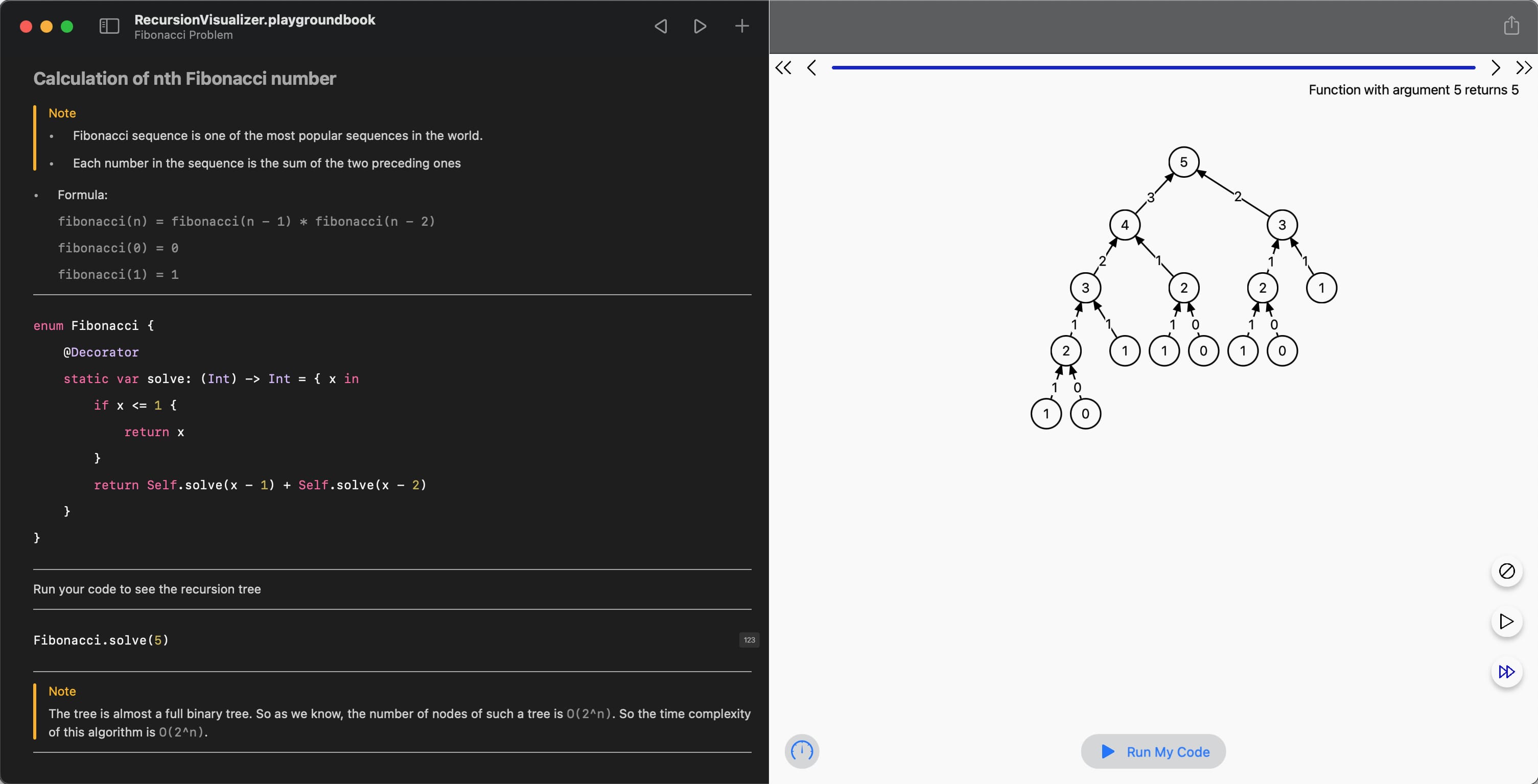Image resolution: width=1538 pixels, height=784 pixels.
Task: Click the share icon in live view
Action: pyautogui.click(x=1511, y=26)
